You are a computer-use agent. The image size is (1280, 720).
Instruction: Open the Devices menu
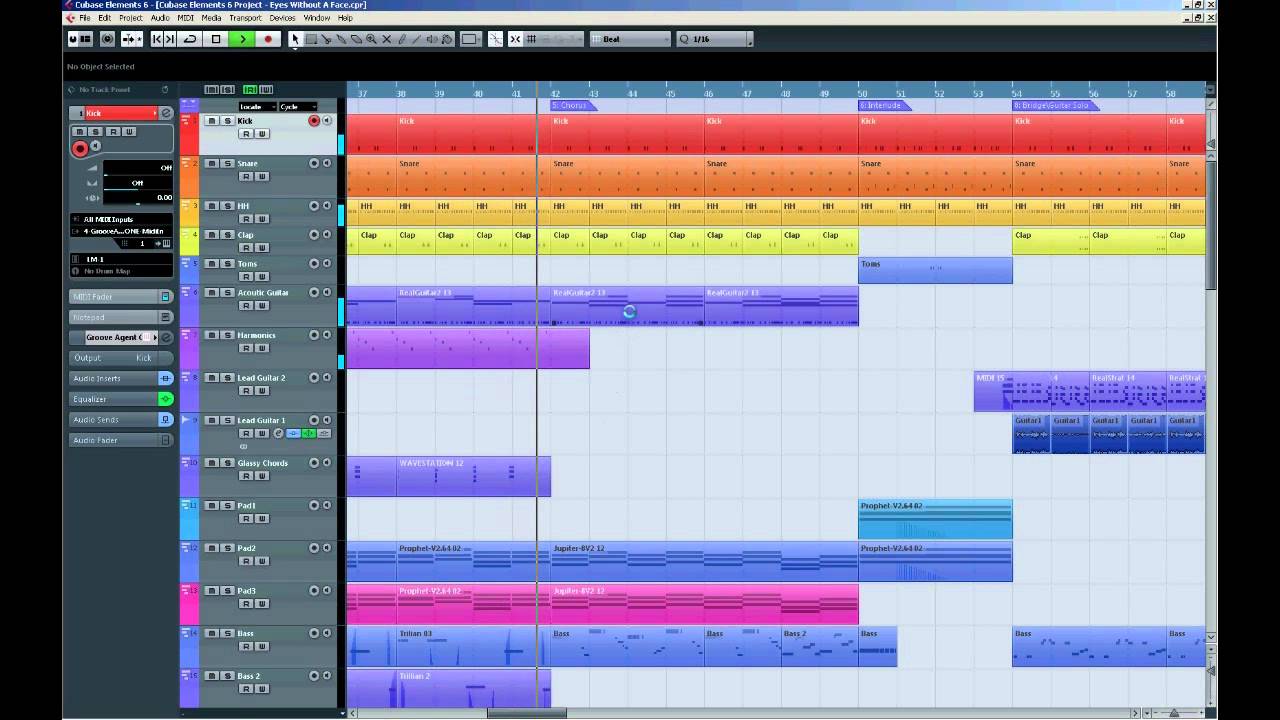(283, 18)
